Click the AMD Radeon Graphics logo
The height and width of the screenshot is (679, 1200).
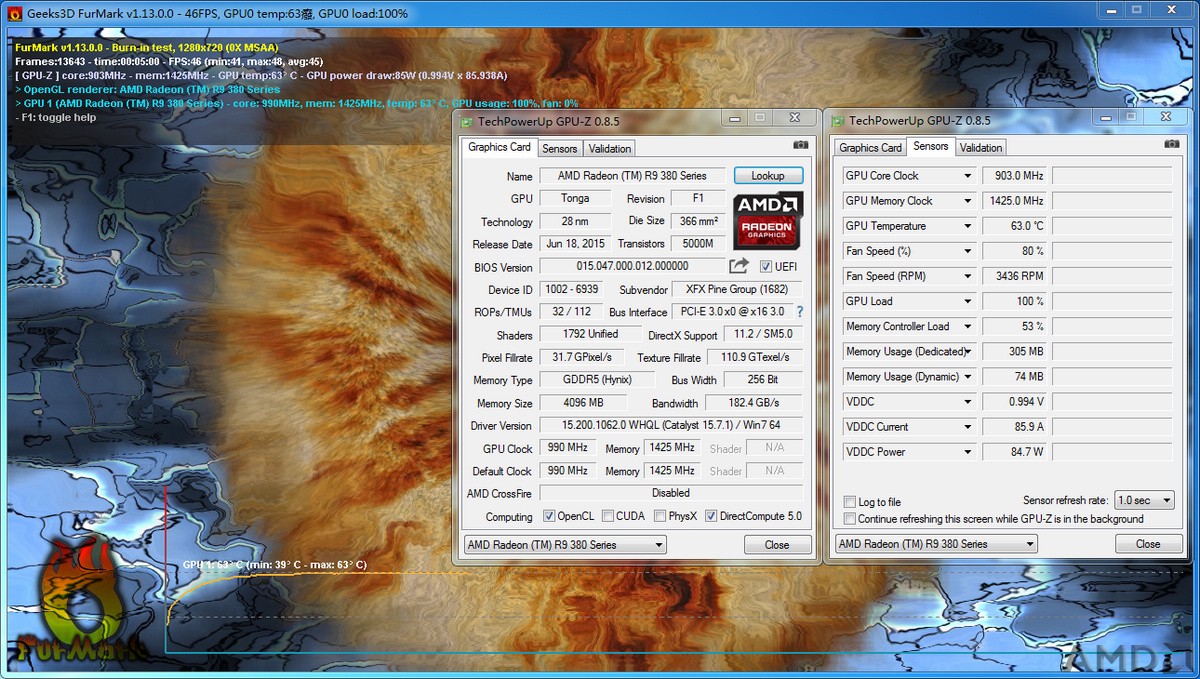coord(768,221)
